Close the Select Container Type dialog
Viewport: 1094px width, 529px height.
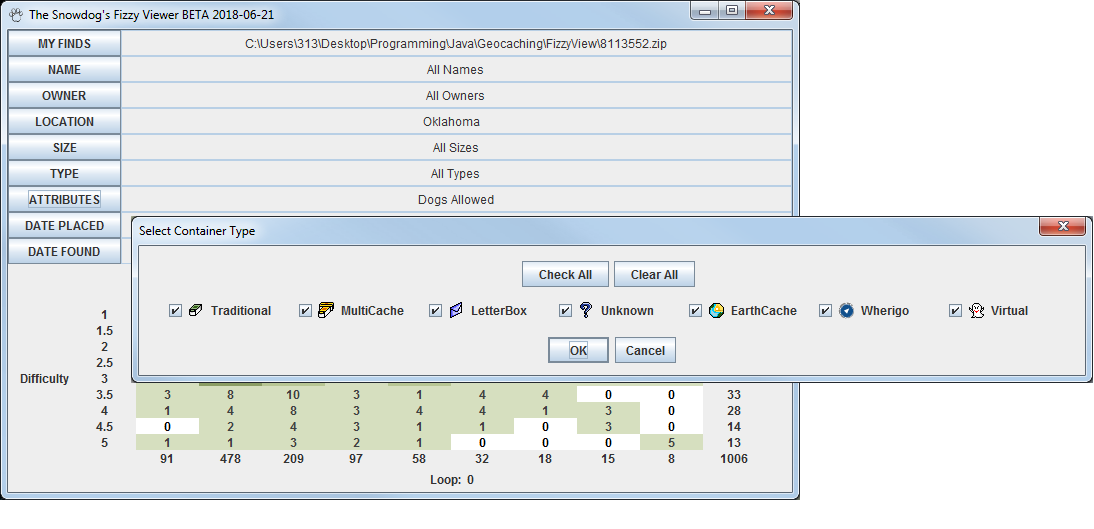coord(1062,227)
